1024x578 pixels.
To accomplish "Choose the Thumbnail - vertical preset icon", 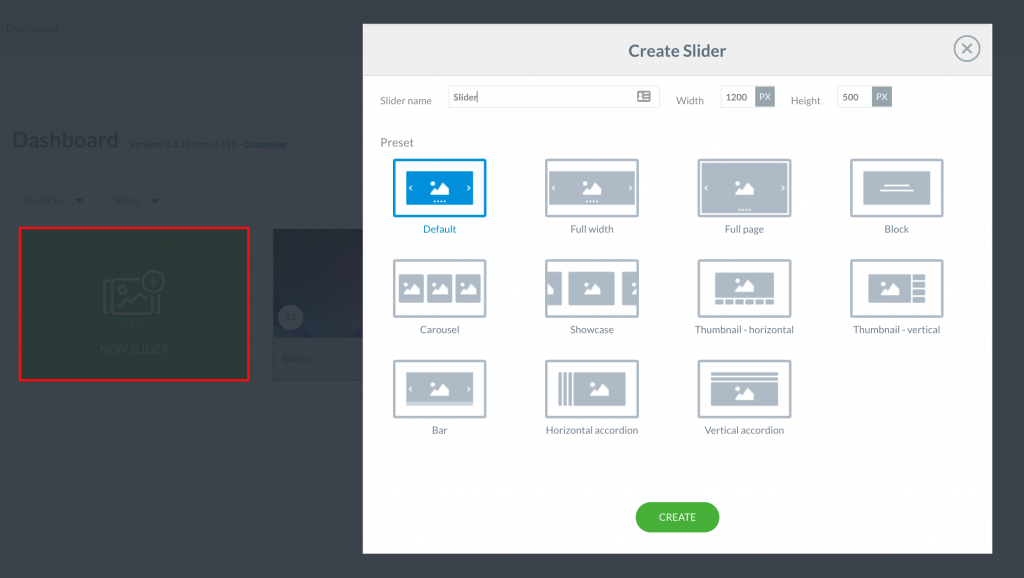I will click(897, 289).
